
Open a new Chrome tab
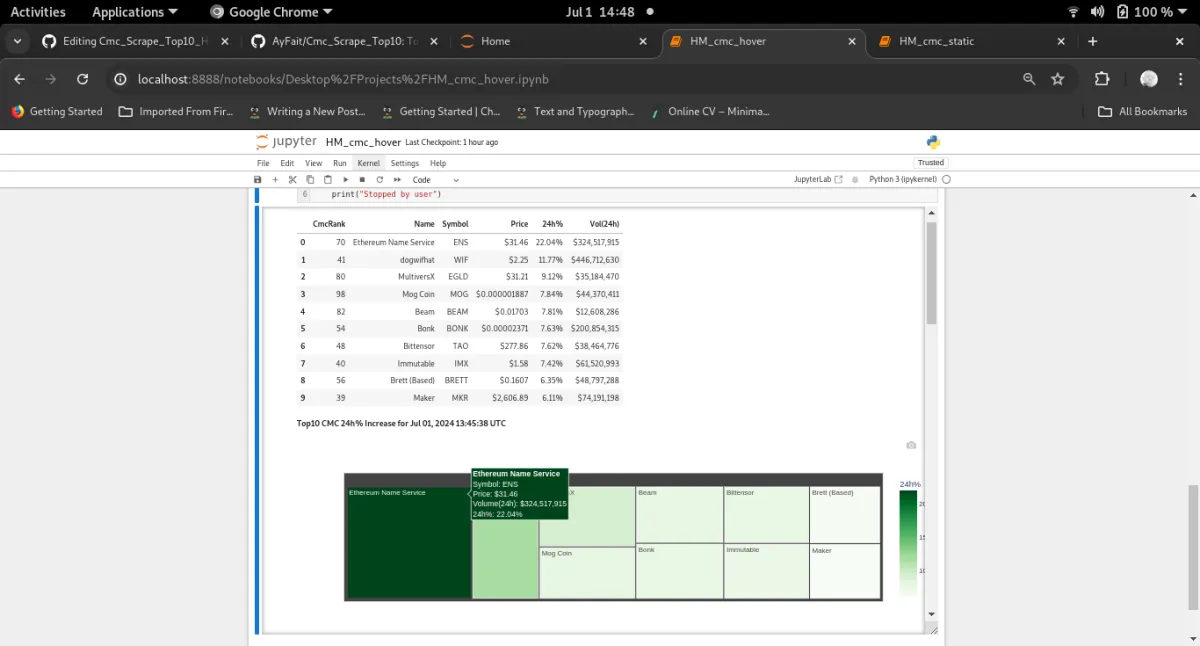coord(1093,41)
